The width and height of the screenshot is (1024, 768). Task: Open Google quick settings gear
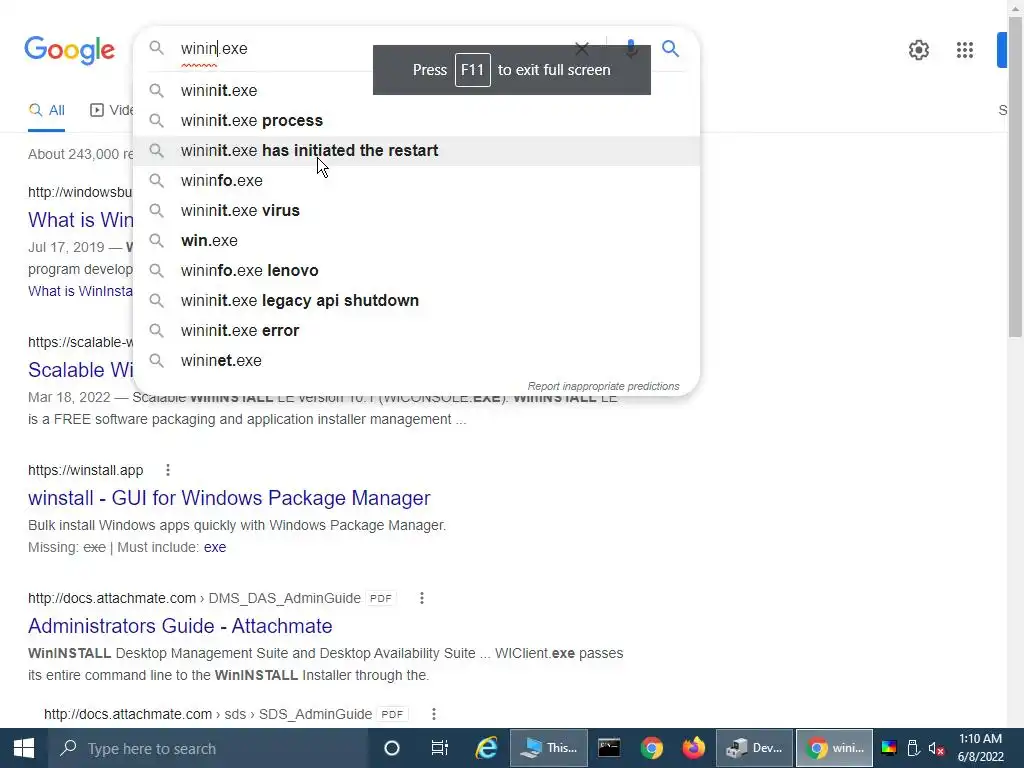(x=919, y=50)
